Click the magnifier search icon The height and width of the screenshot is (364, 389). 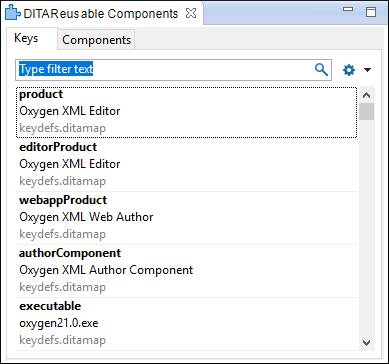click(321, 70)
